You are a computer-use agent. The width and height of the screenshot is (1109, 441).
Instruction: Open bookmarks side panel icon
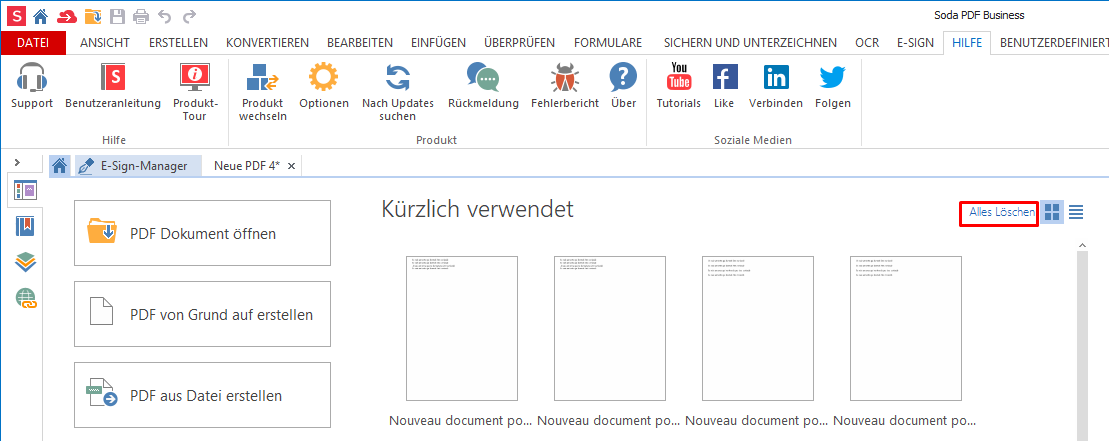pyautogui.click(x=25, y=226)
